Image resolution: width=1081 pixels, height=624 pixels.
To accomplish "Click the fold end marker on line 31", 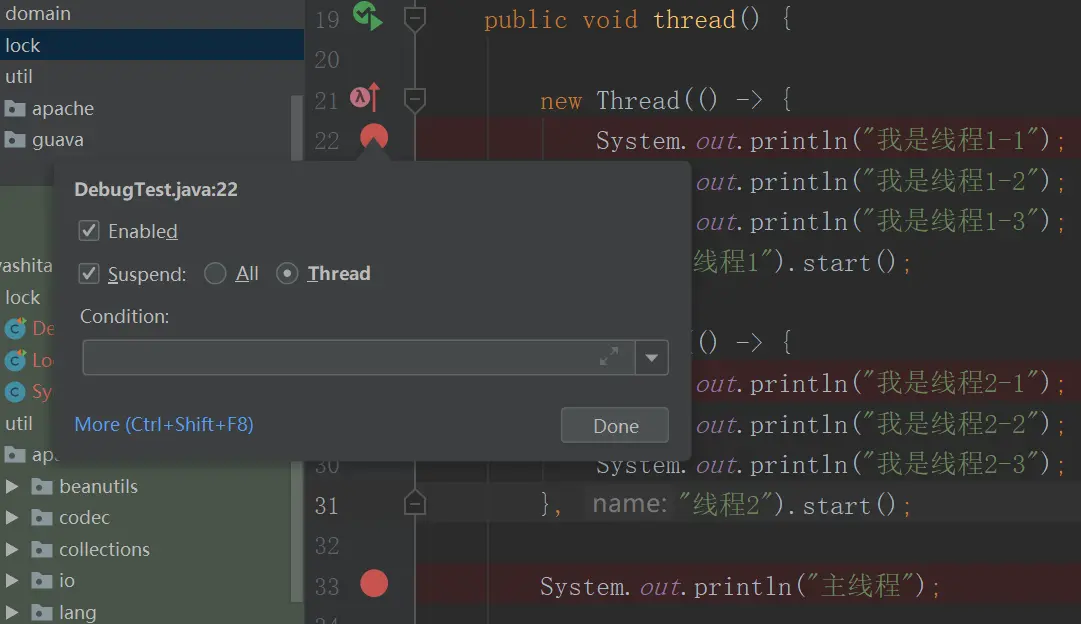I will [x=414, y=503].
